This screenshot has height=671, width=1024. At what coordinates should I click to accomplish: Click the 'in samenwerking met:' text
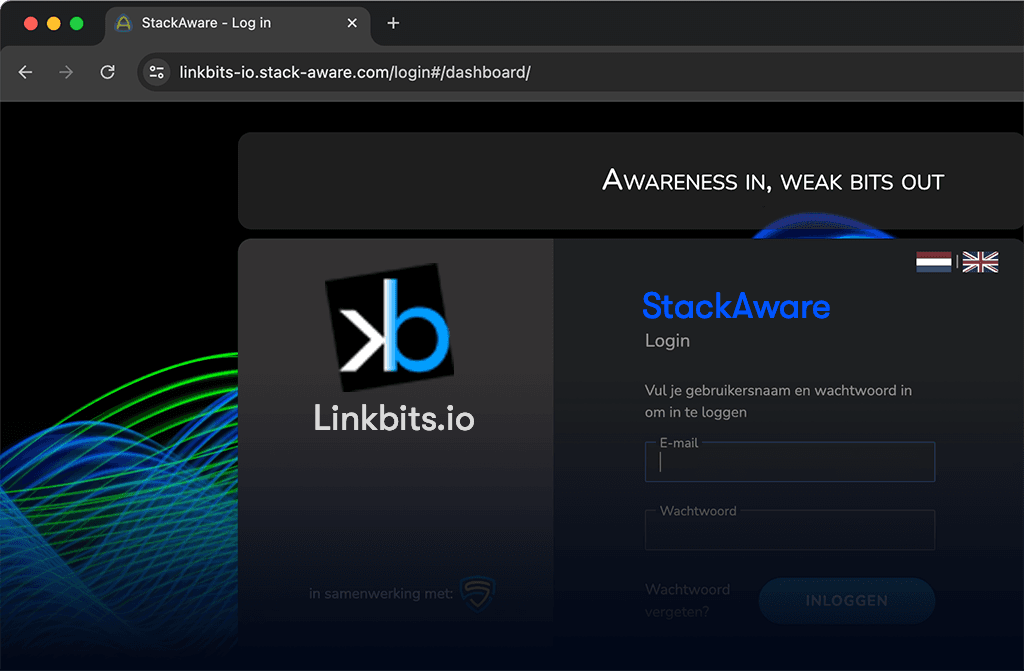coord(381,593)
